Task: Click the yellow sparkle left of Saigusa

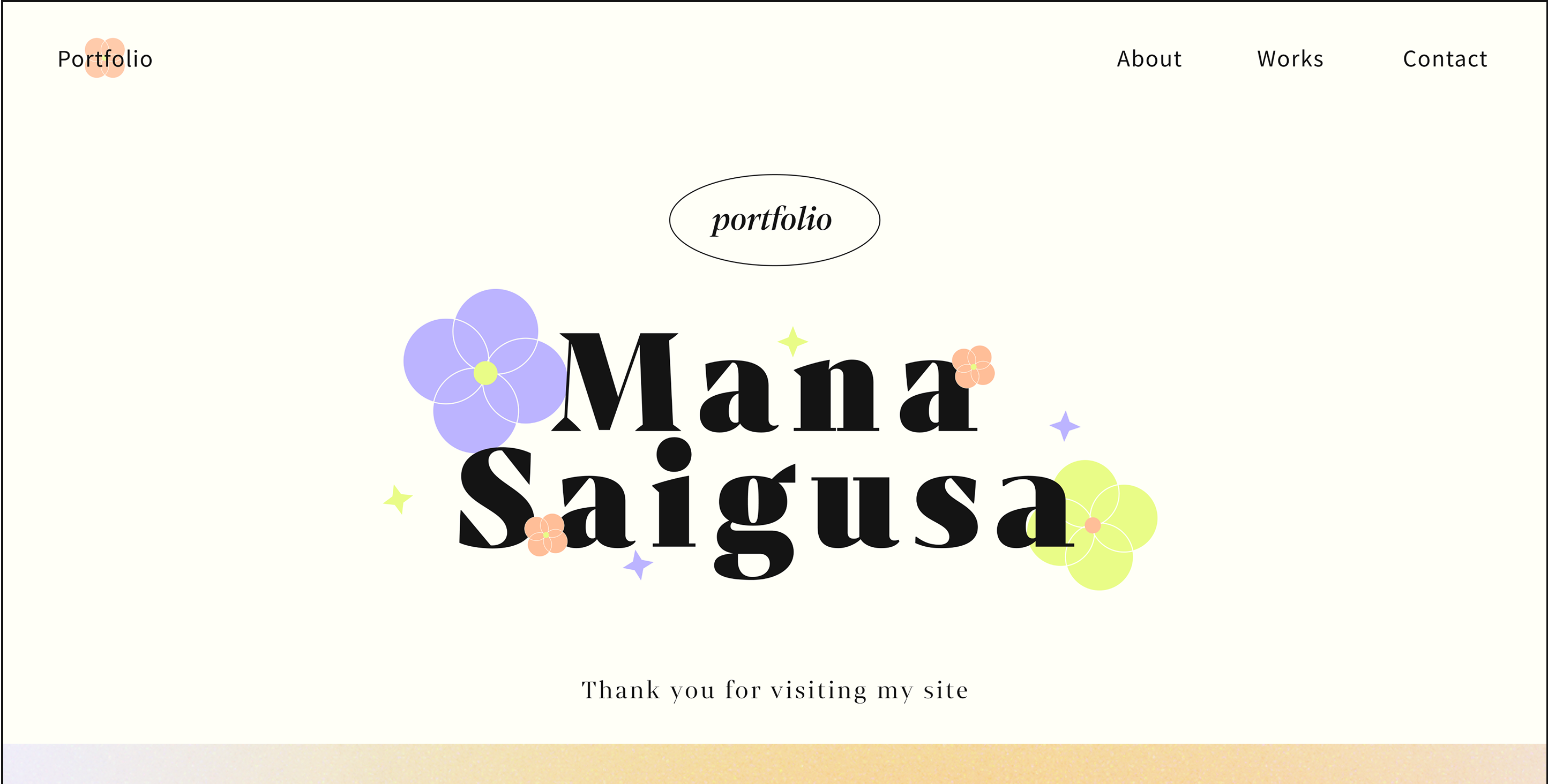Action: coord(398,499)
